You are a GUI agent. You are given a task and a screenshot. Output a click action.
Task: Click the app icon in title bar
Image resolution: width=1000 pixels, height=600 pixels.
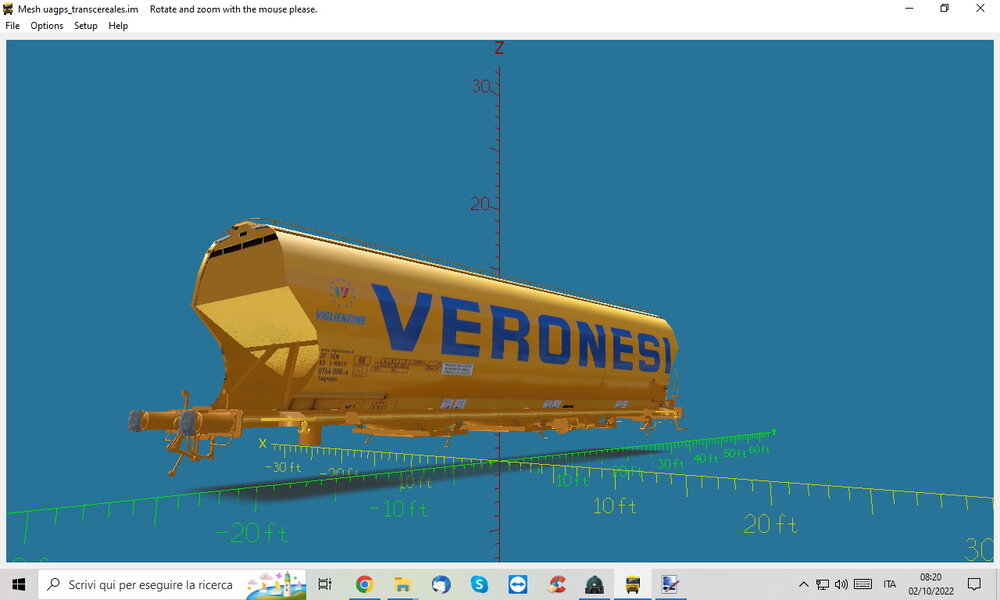[8, 9]
